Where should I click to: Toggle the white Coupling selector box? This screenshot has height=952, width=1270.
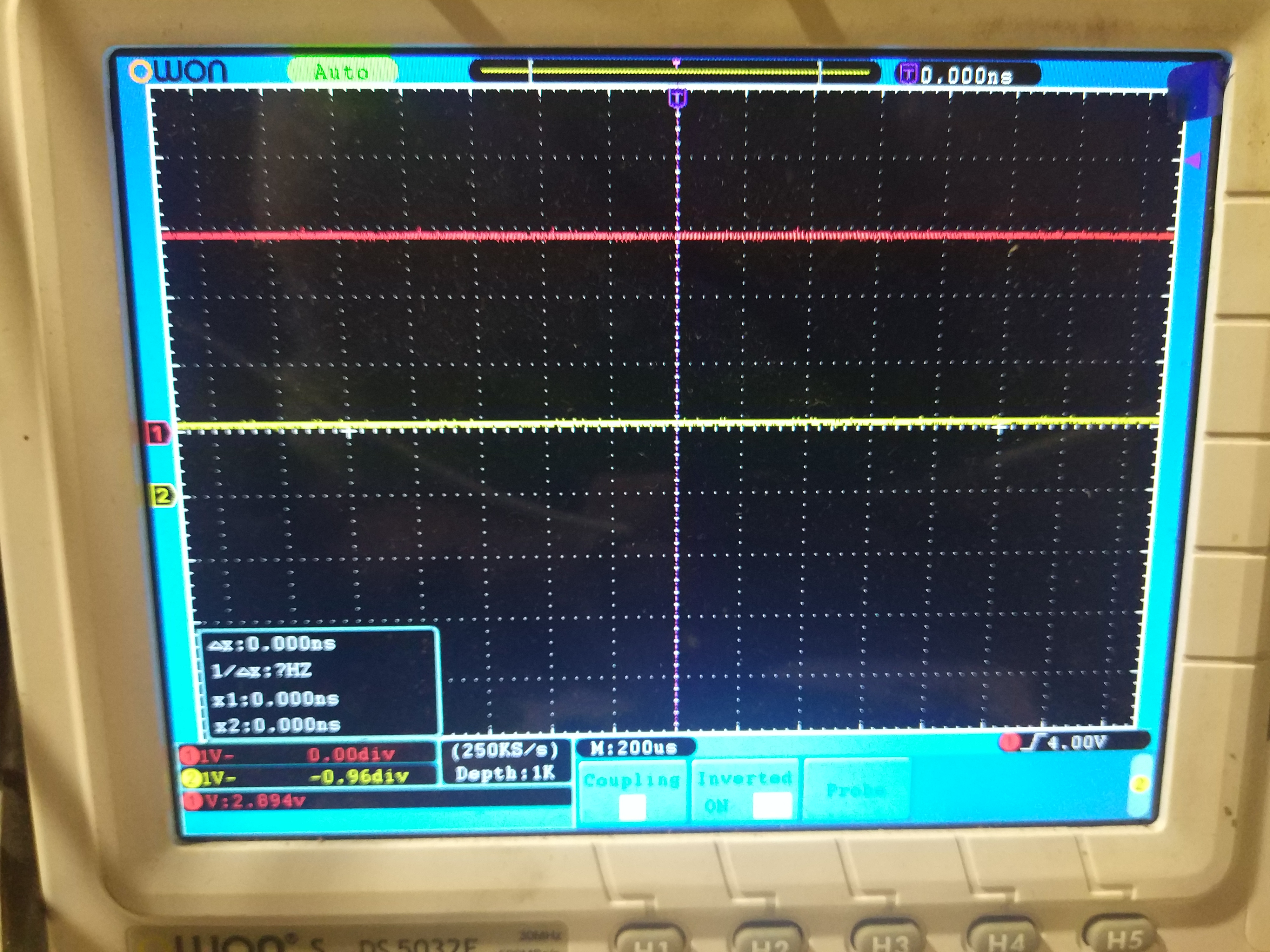point(632,807)
